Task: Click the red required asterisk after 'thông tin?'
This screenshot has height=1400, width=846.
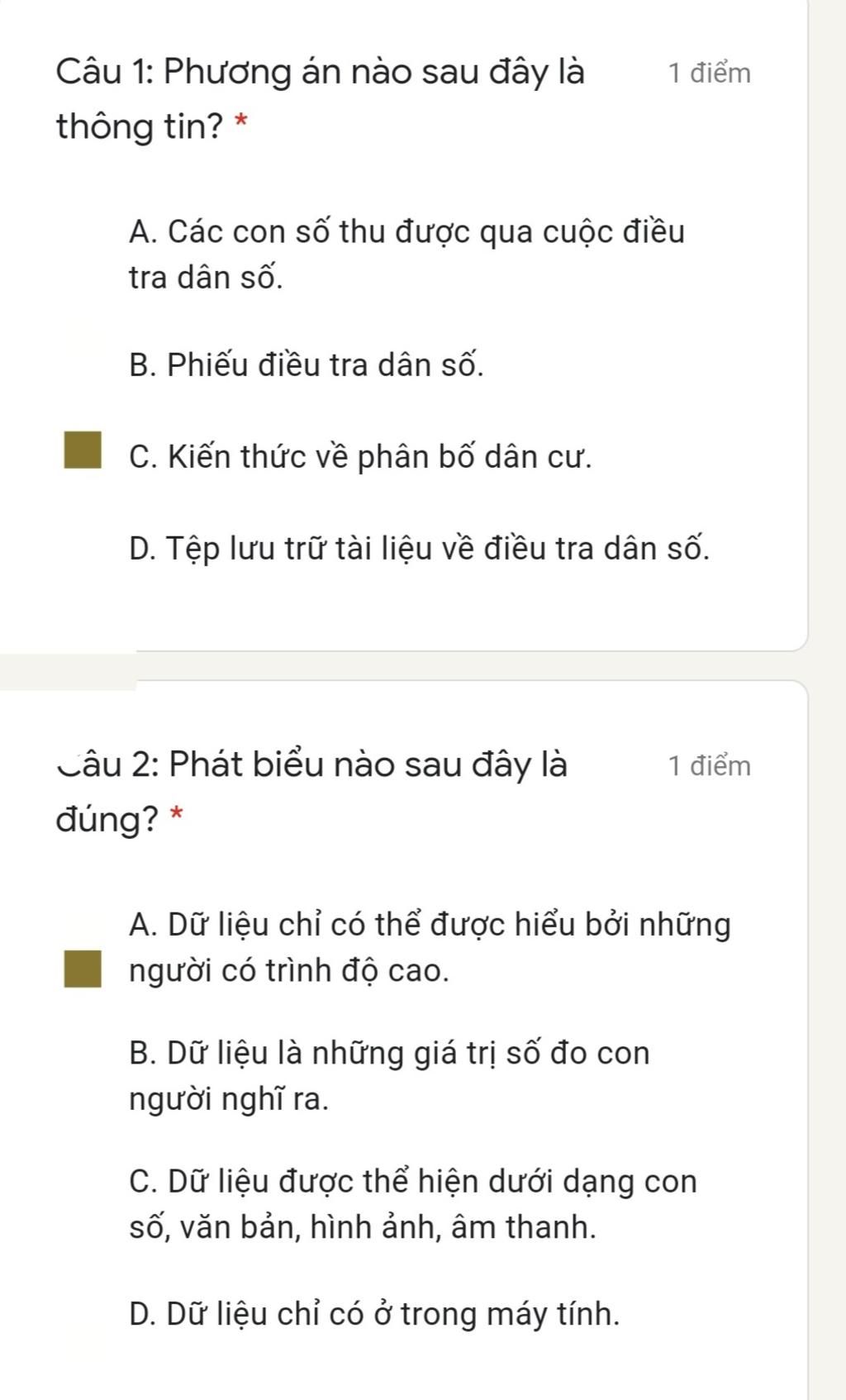Action: tap(241, 123)
